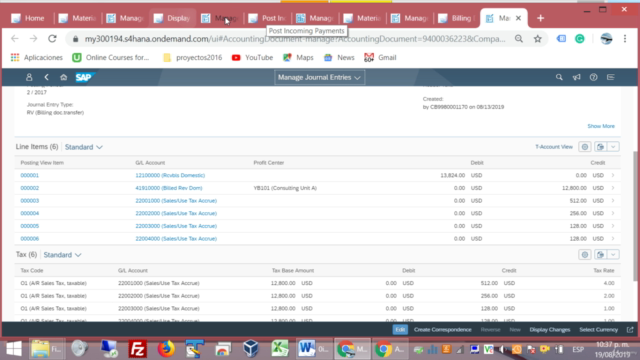Screen dimensions: 640x360
Task: Expand Tax export options arrow
Action: coord(613,255)
